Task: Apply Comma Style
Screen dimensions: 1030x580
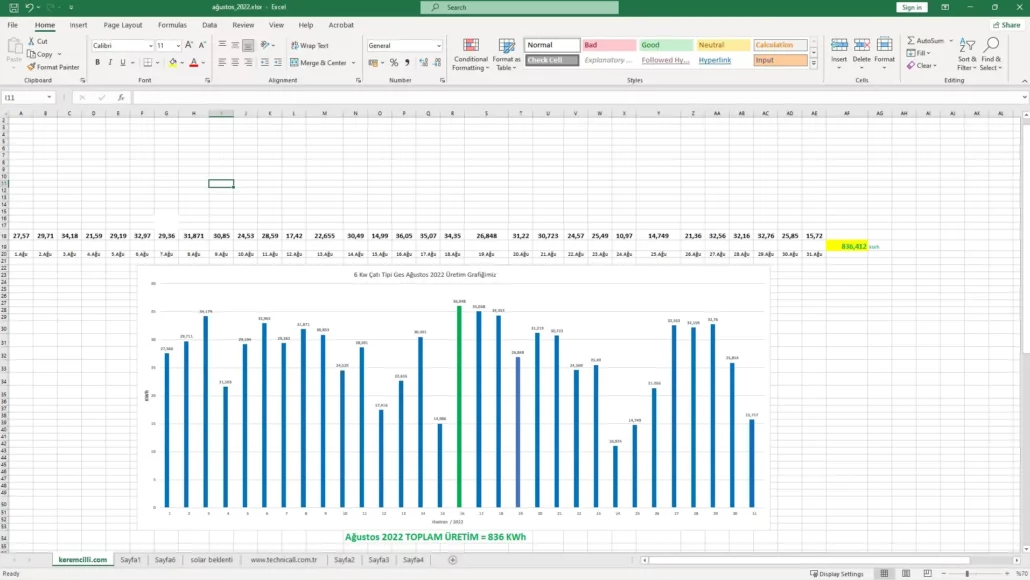Action: click(x=407, y=63)
